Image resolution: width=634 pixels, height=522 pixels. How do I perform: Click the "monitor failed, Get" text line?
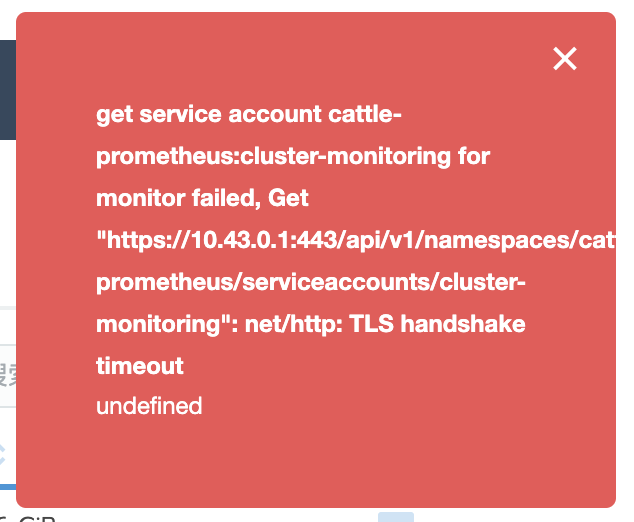pyautogui.click(x=203, y=199)
